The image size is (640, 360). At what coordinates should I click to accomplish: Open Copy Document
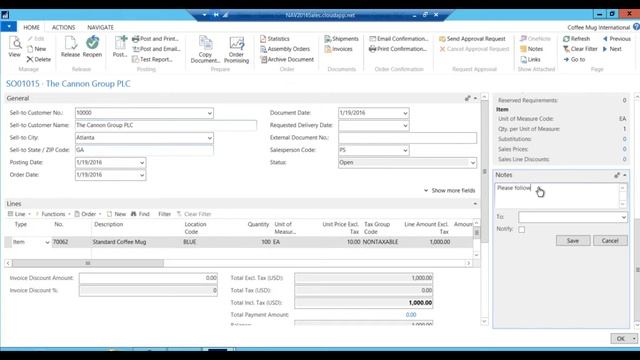(205, 50)
